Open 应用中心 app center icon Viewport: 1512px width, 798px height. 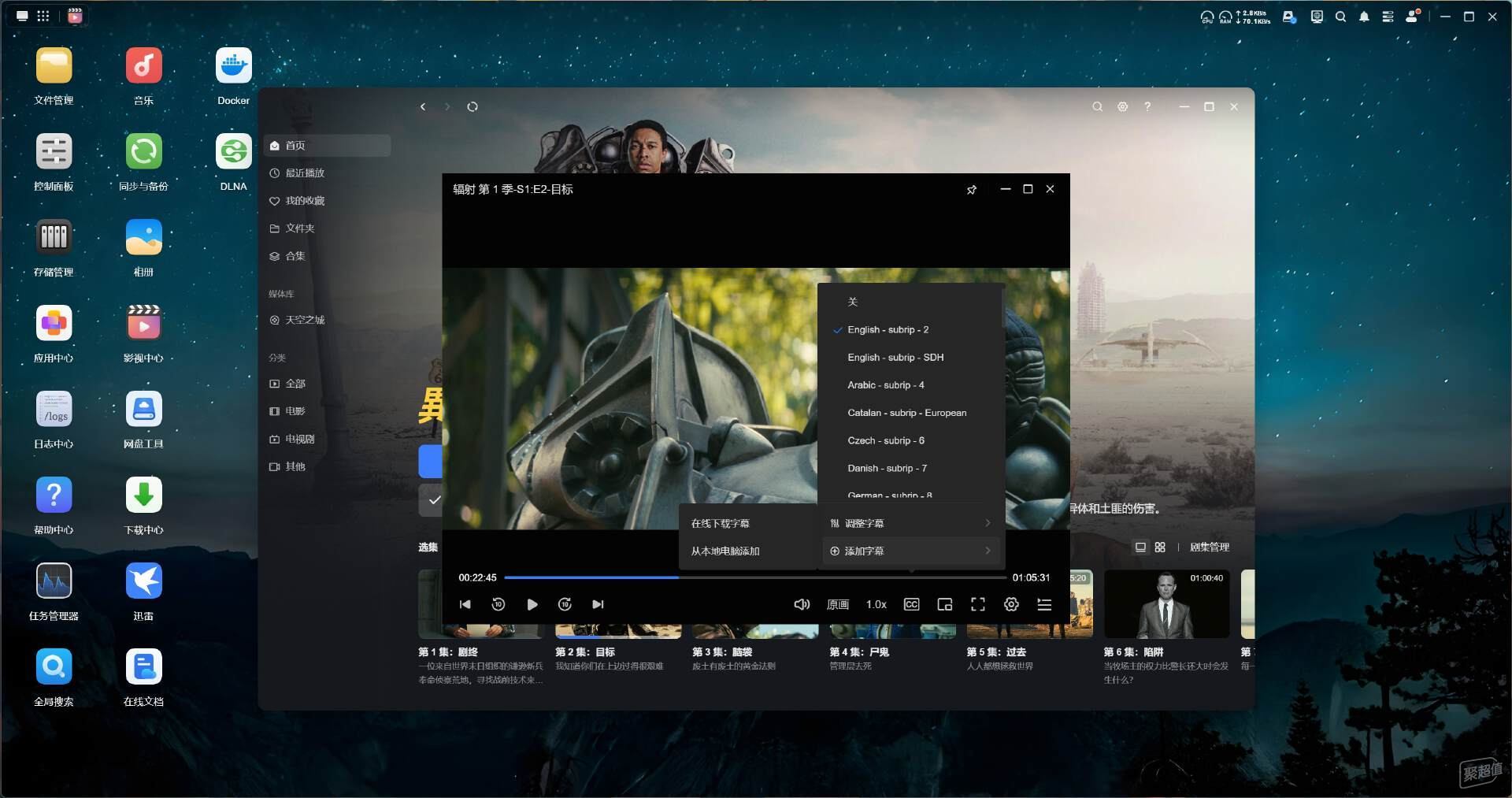click(54, 324)
